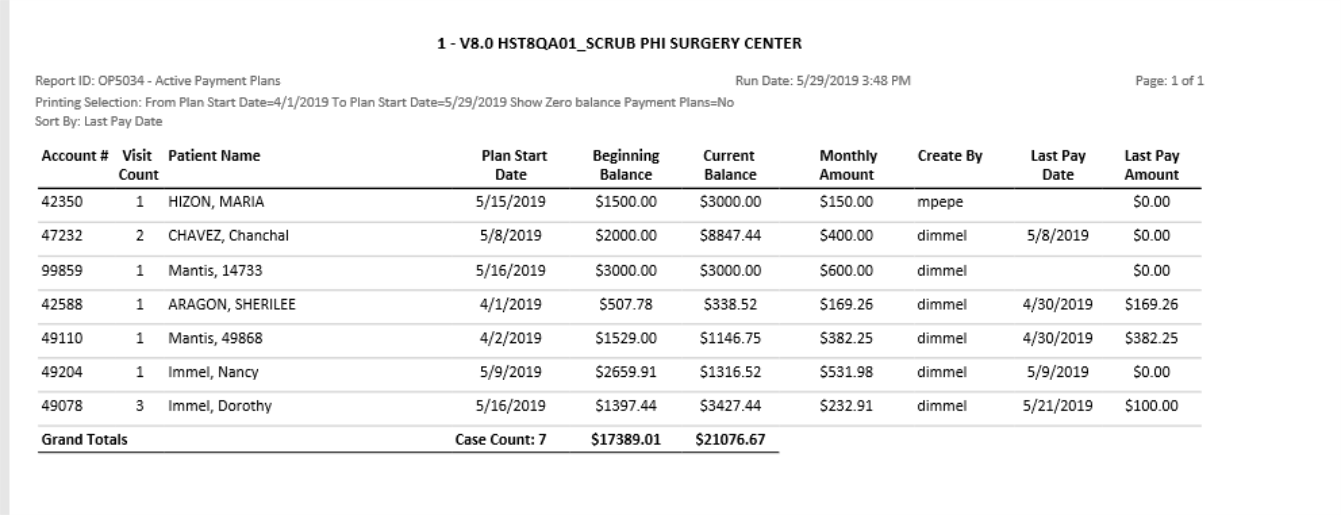Click the Last Pay Date column header

1058,165
